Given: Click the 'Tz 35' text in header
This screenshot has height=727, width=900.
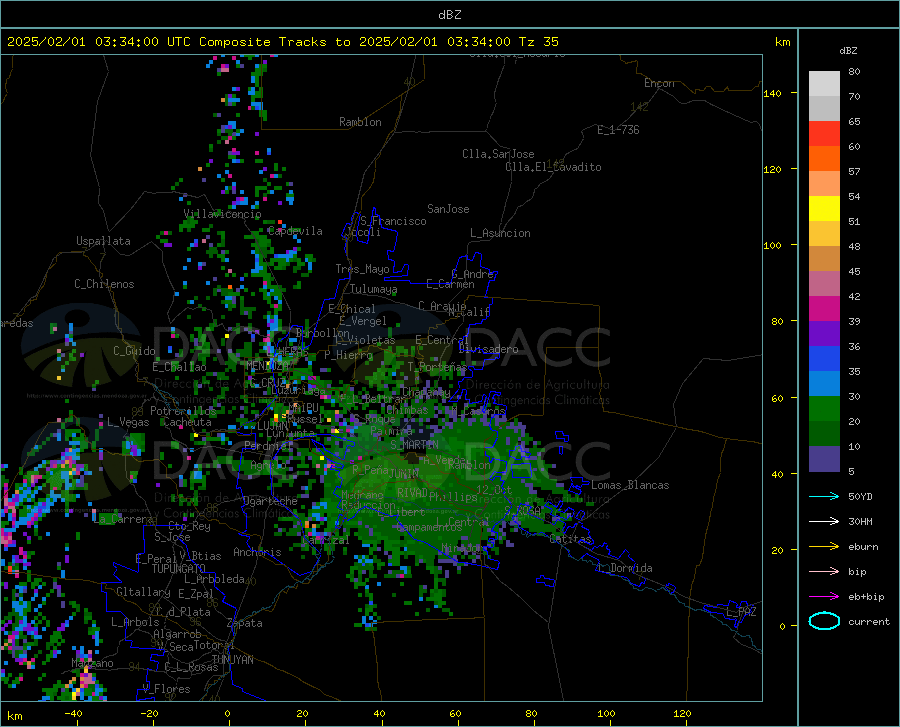Looking at the screenshot, I should pos(539,42).
